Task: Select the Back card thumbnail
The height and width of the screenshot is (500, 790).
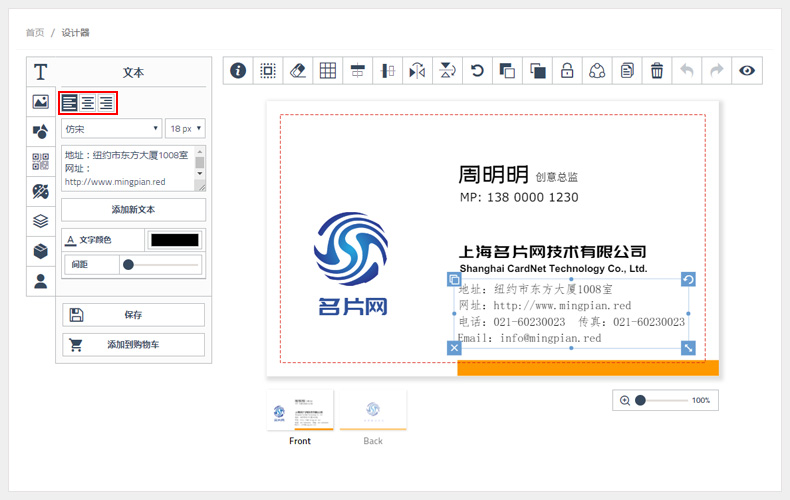Action: point(373,410)
